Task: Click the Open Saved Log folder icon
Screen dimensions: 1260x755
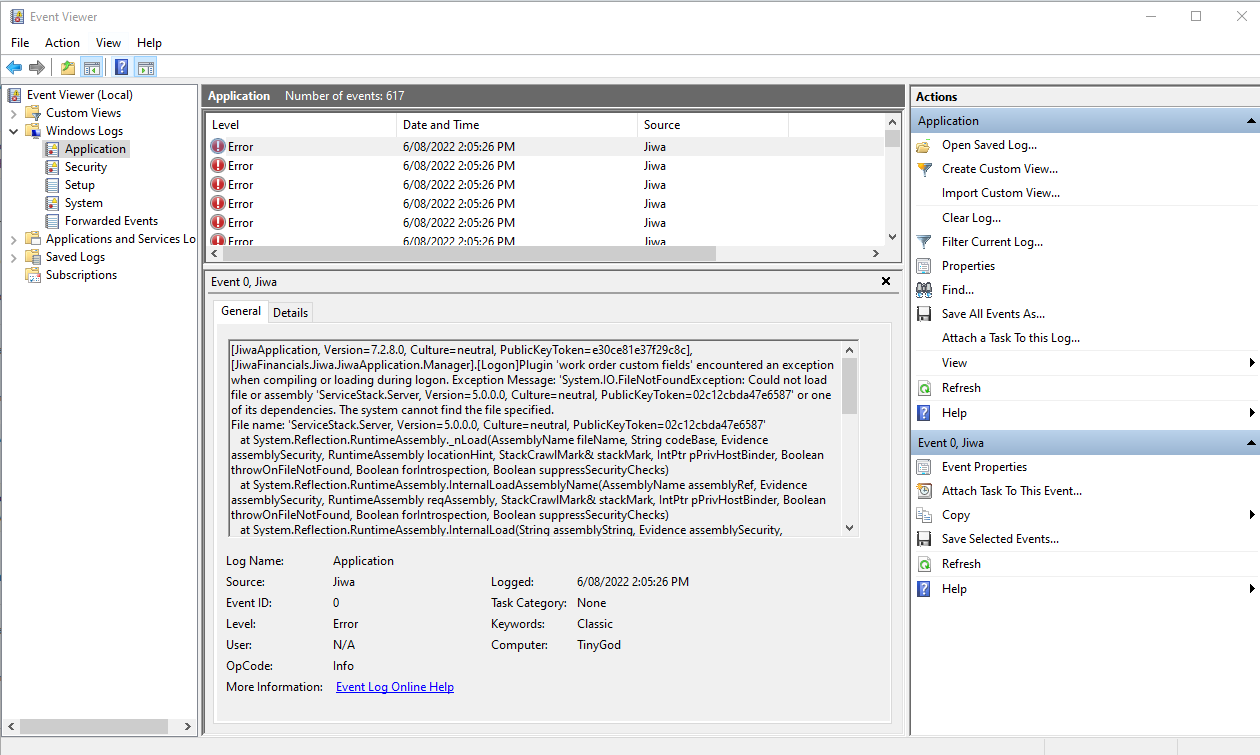Action: tap(924, 145)
